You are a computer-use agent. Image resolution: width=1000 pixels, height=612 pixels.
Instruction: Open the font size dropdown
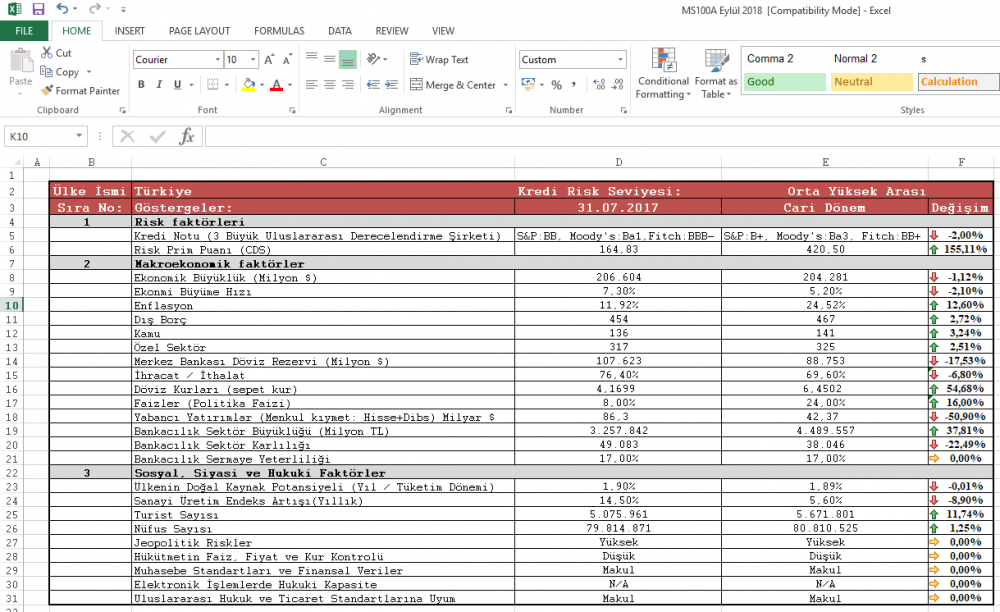[x=253, y=59]
